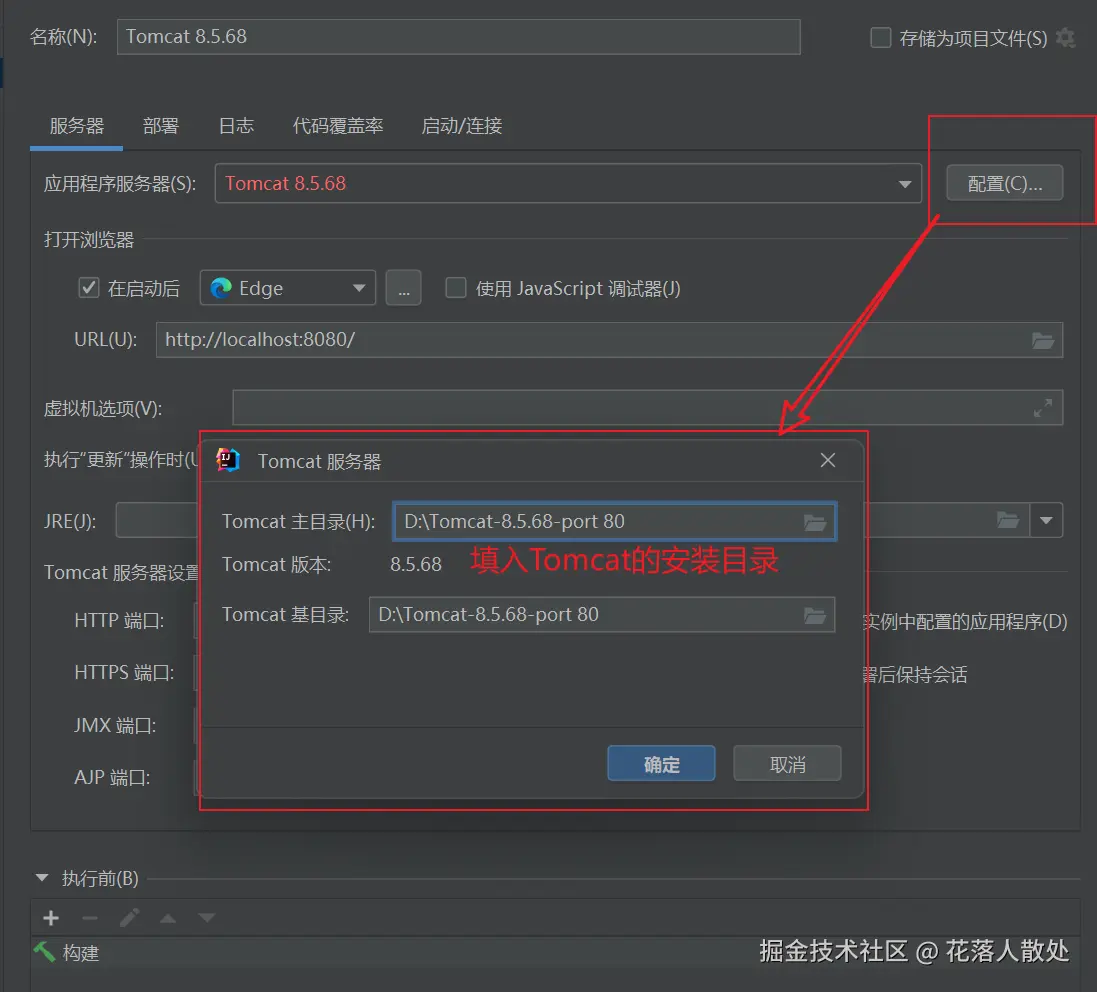The width and height of the screenshot is (1097, 992).
Task: Toggle store as project file checkbox
Action: coord(880,37)
